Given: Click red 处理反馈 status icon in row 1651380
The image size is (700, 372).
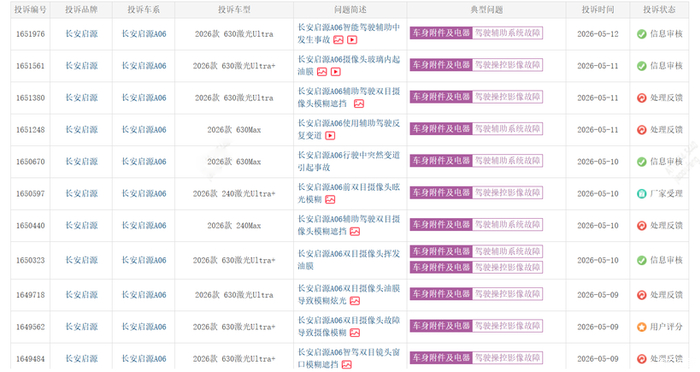Looking at the screenshot, I should coord(642,98).
